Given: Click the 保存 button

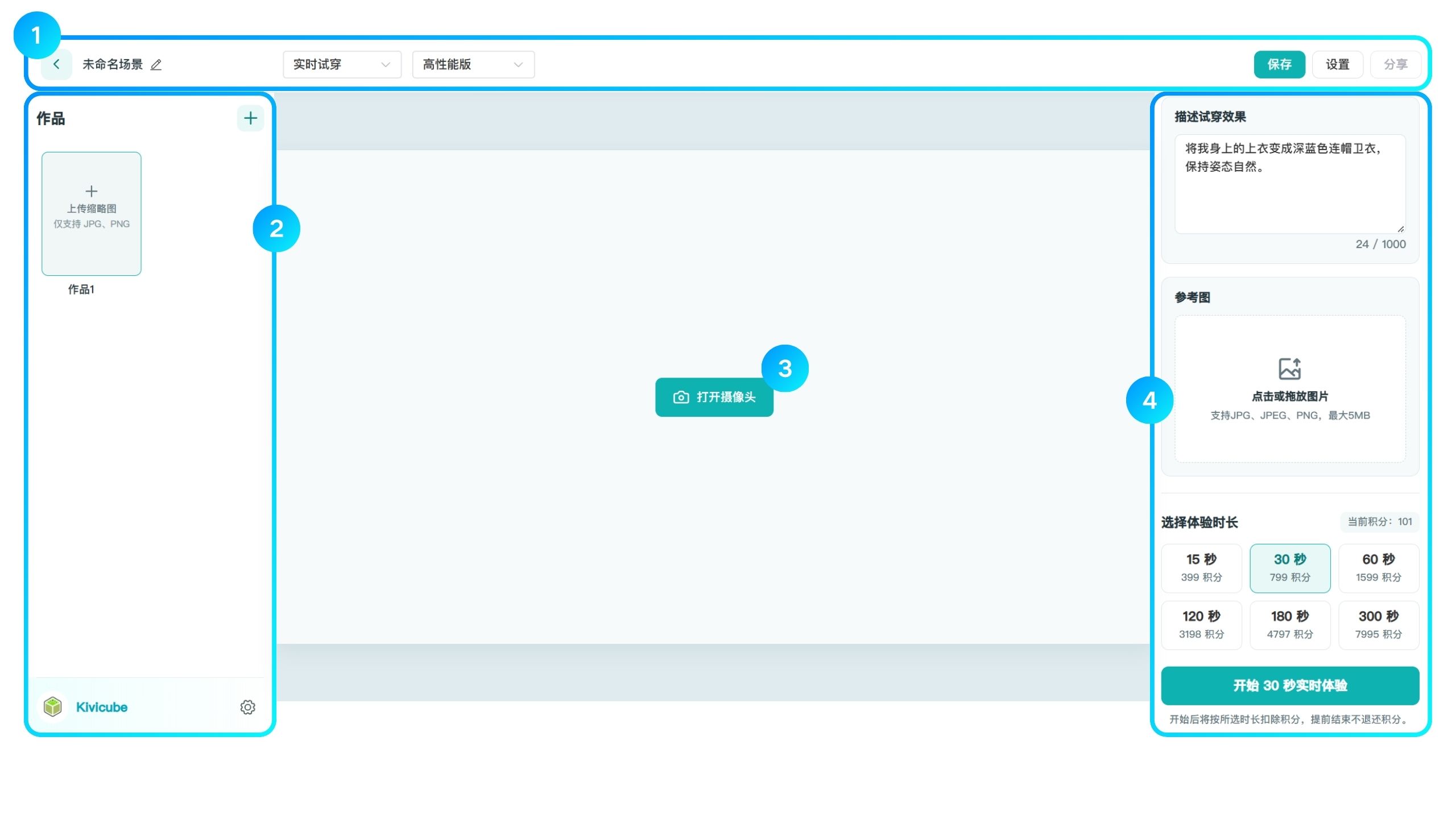Looking at the screenshot, I should tap(1279, 64).
